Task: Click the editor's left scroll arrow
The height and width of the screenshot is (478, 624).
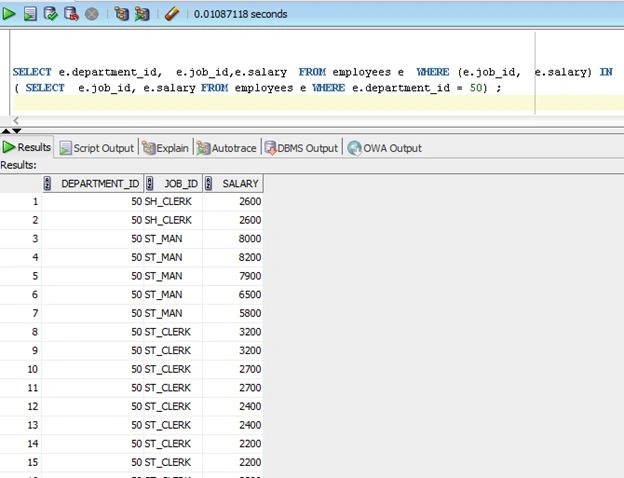Action: pyautogui.click(x=16, y=120)
